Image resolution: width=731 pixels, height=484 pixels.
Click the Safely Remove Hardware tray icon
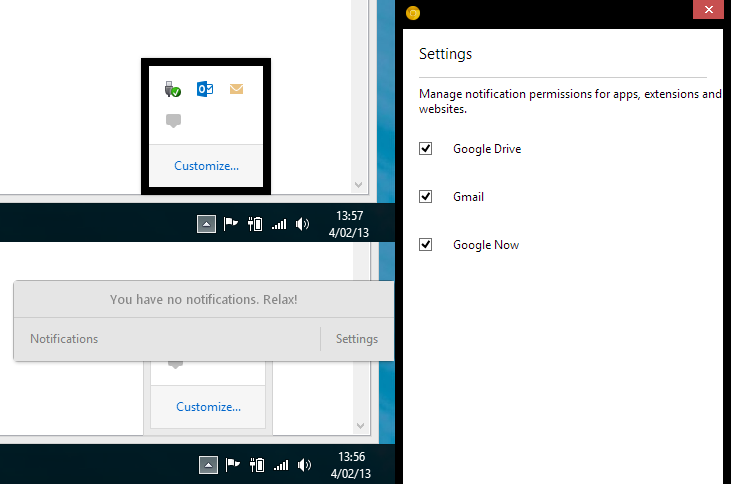172,89
